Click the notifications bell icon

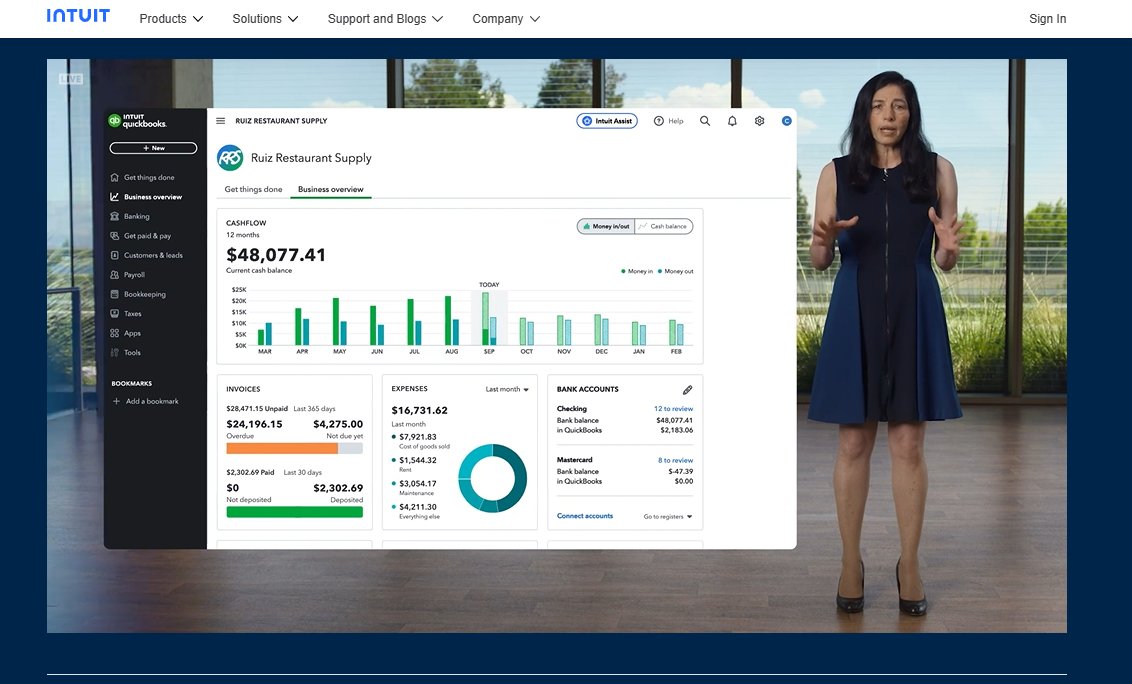(732, 121)
